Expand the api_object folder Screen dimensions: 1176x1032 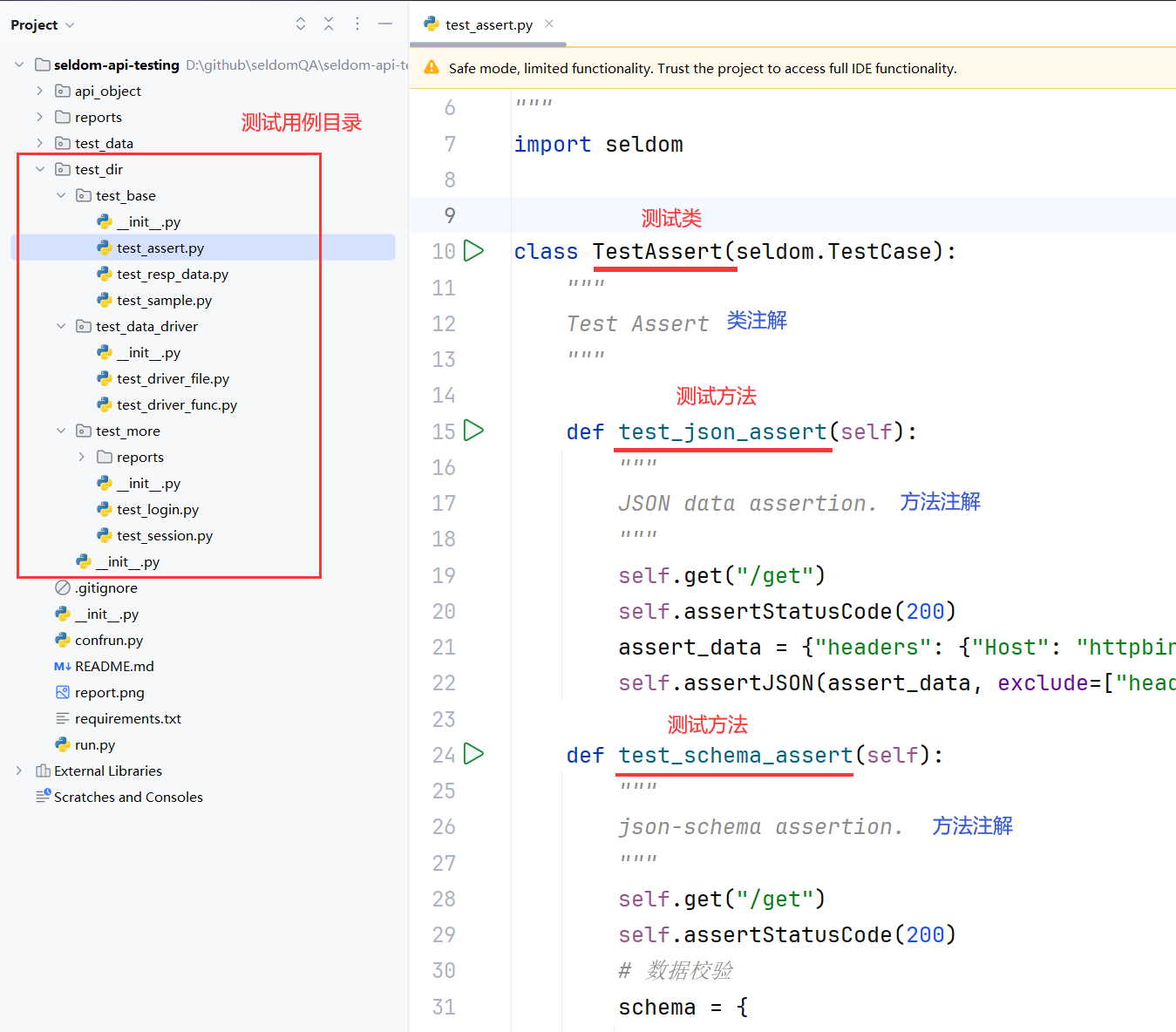39,91
